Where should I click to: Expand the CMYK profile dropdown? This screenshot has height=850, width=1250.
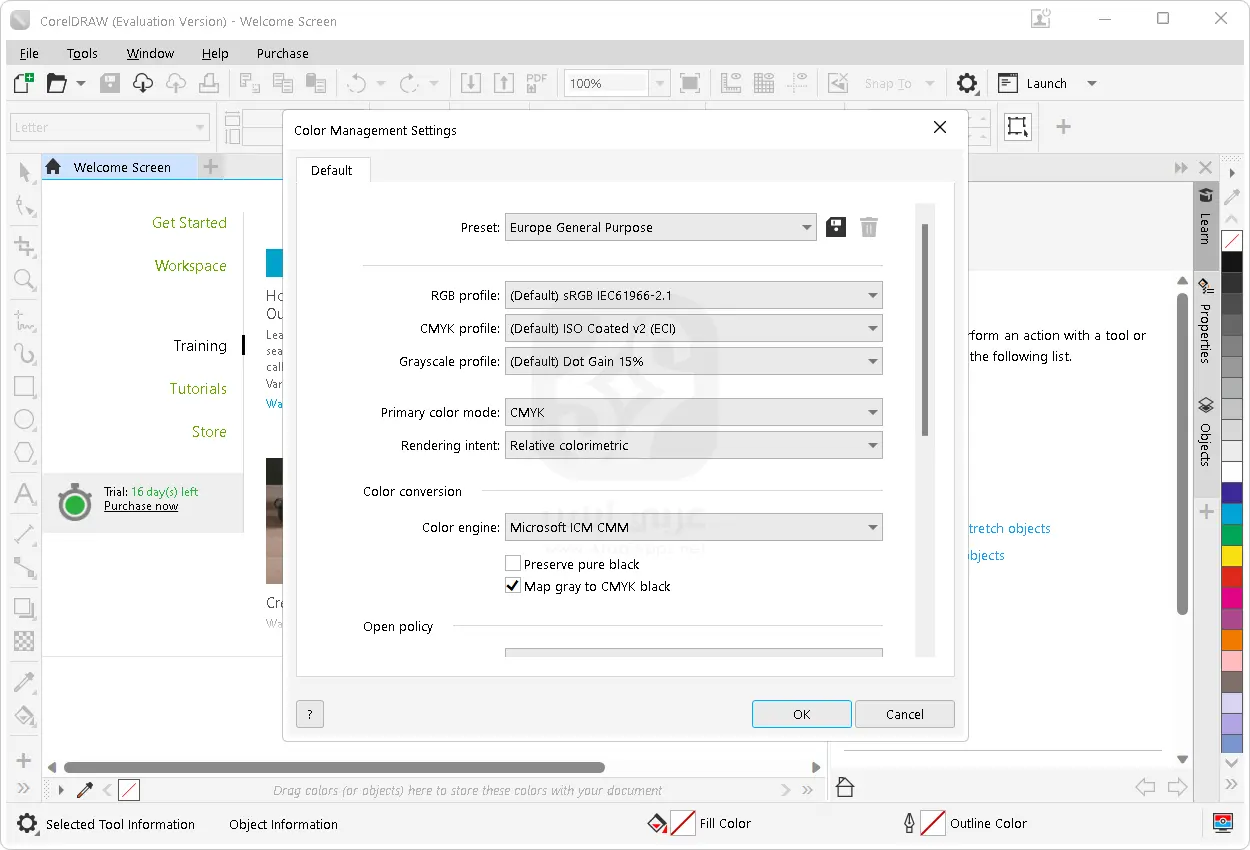tap(693, 328)
